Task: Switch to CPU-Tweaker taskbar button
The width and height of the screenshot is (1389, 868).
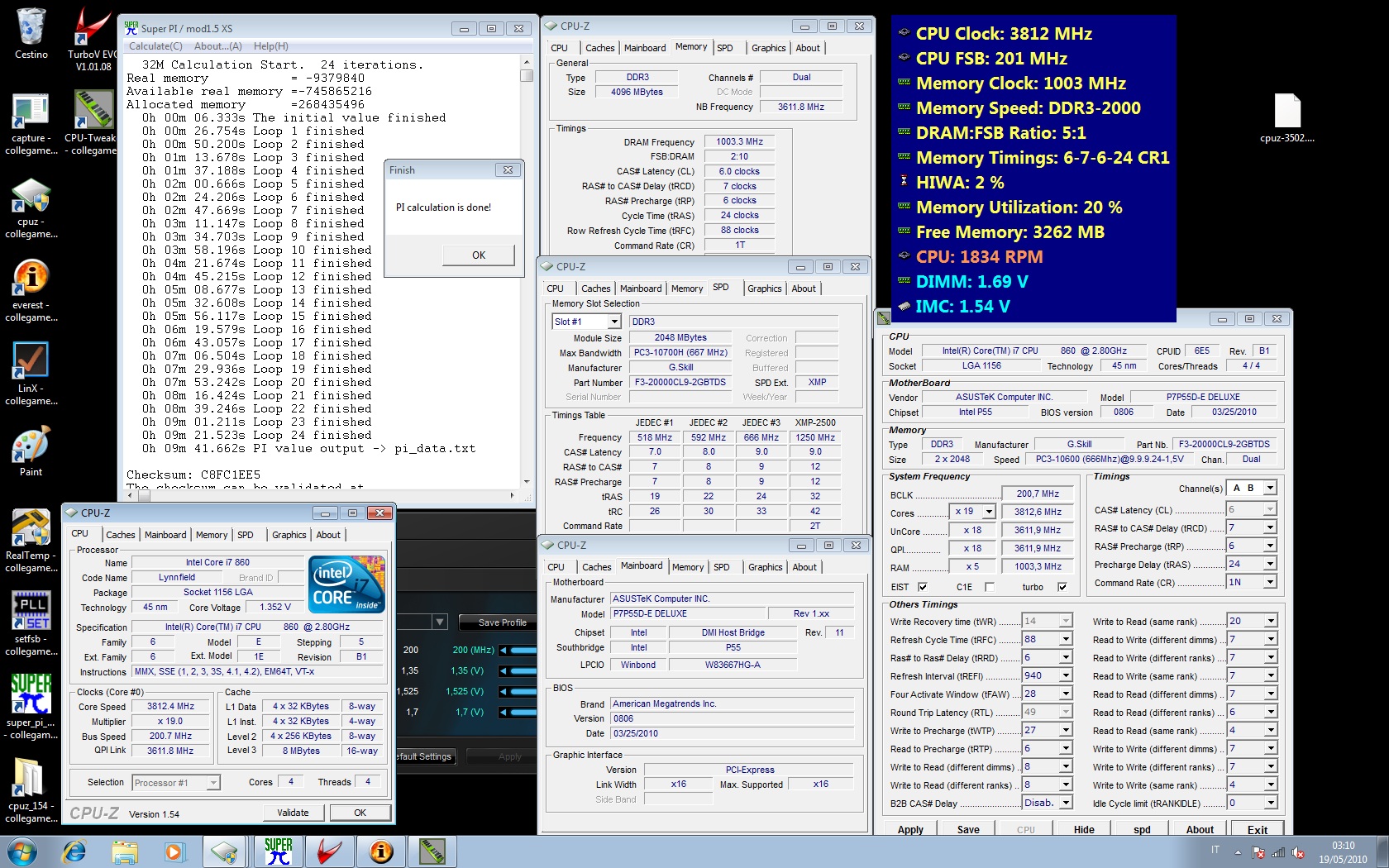Action: click(432, 851)
